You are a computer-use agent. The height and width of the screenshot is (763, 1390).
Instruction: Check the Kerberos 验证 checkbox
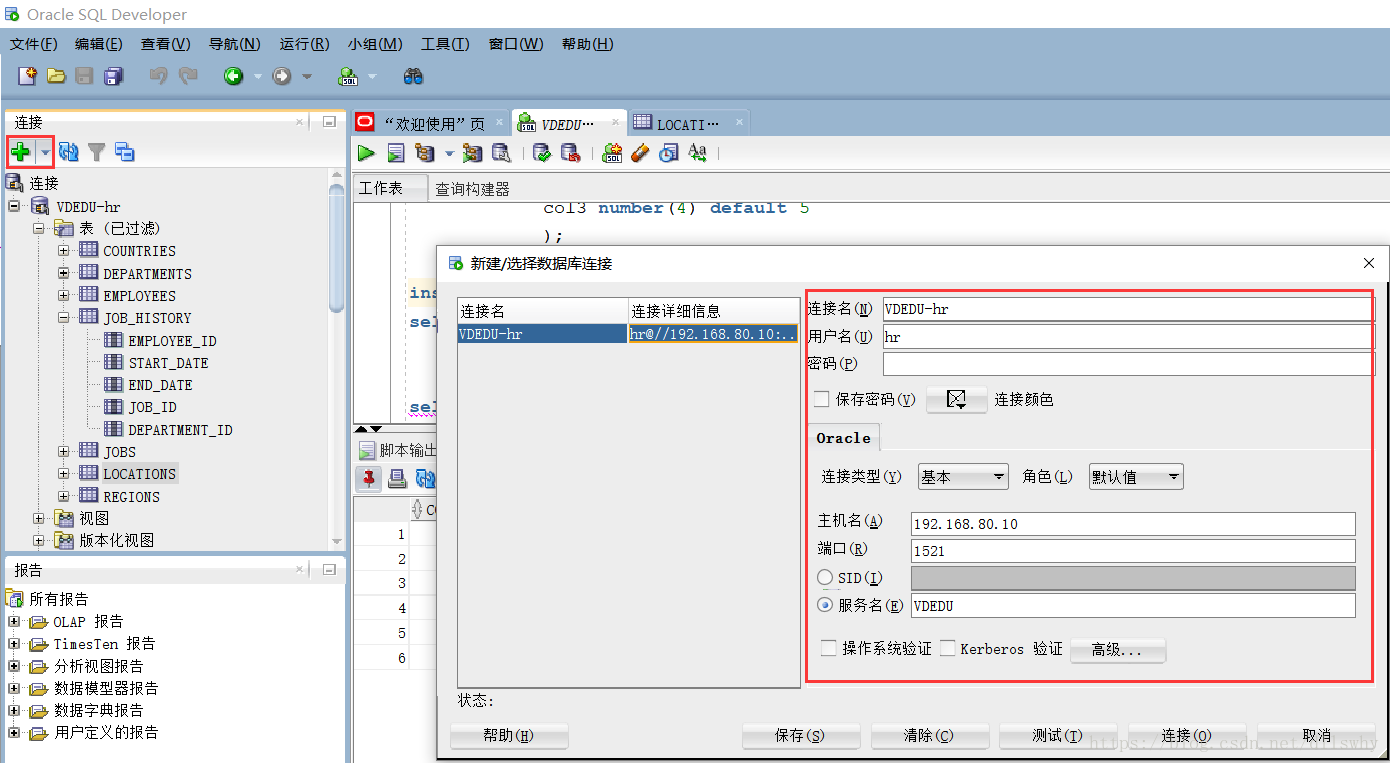947,648
